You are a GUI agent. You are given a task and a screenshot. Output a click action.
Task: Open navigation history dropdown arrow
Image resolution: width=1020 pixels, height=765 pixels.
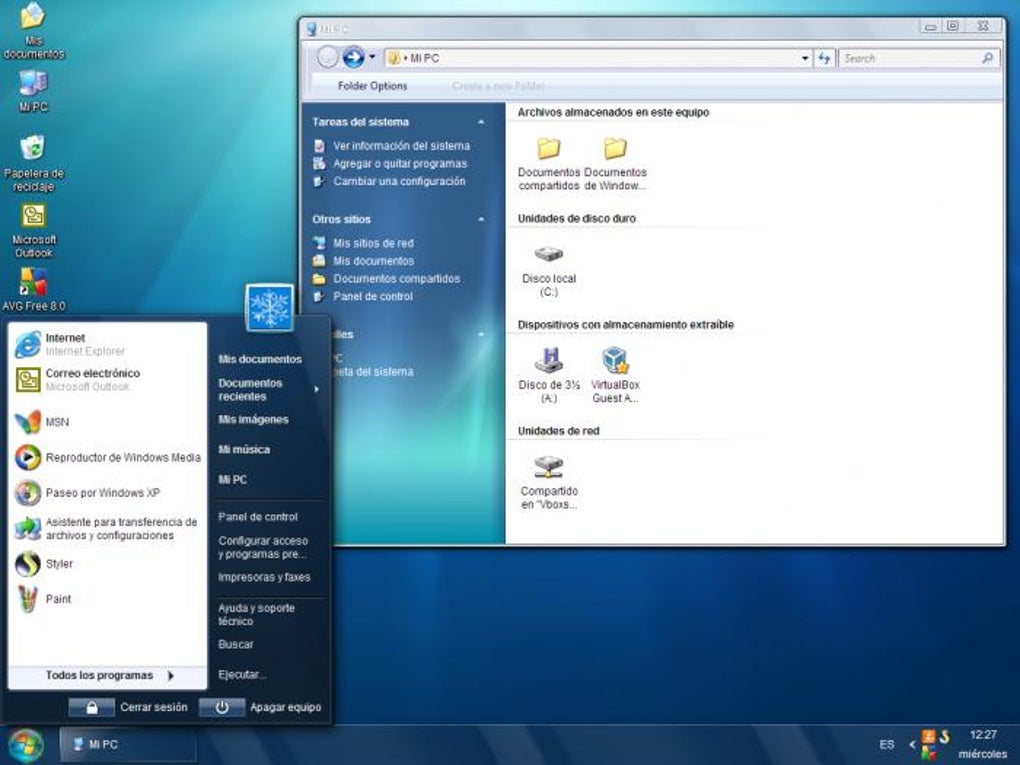[372, 57]
